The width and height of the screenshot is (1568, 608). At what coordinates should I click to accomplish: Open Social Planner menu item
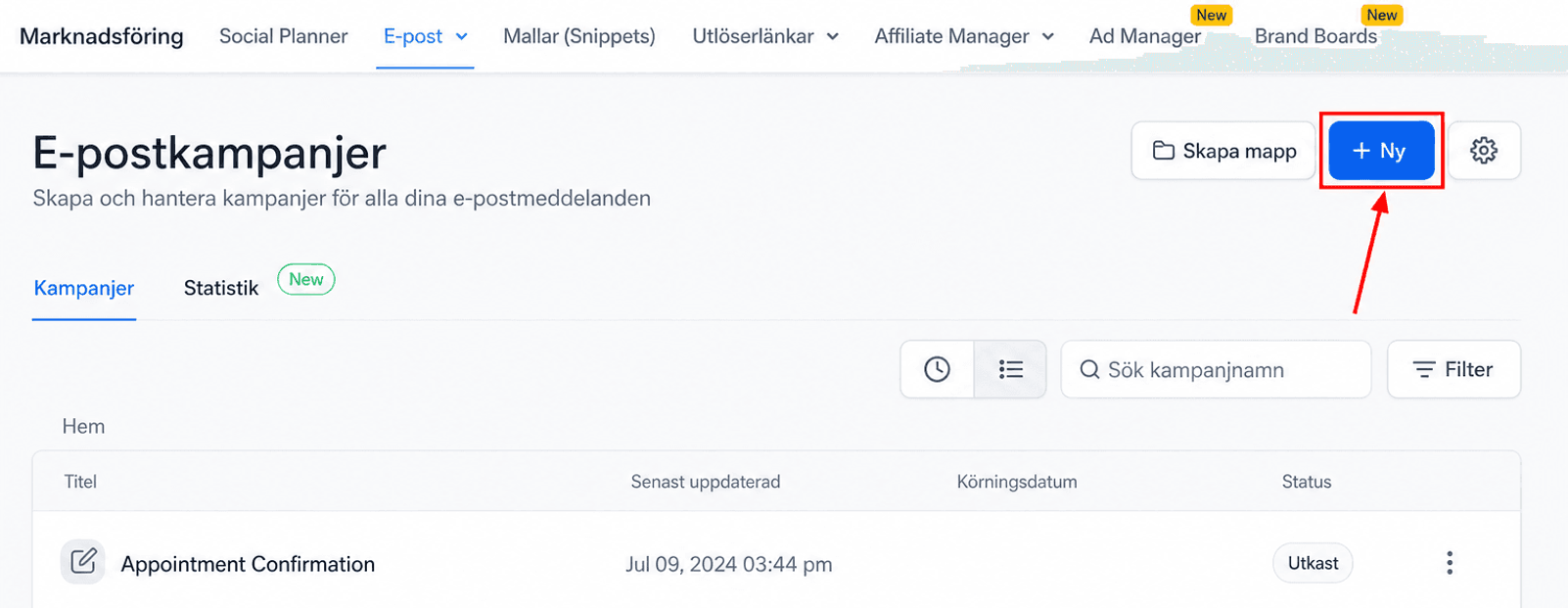pos(284,36)
